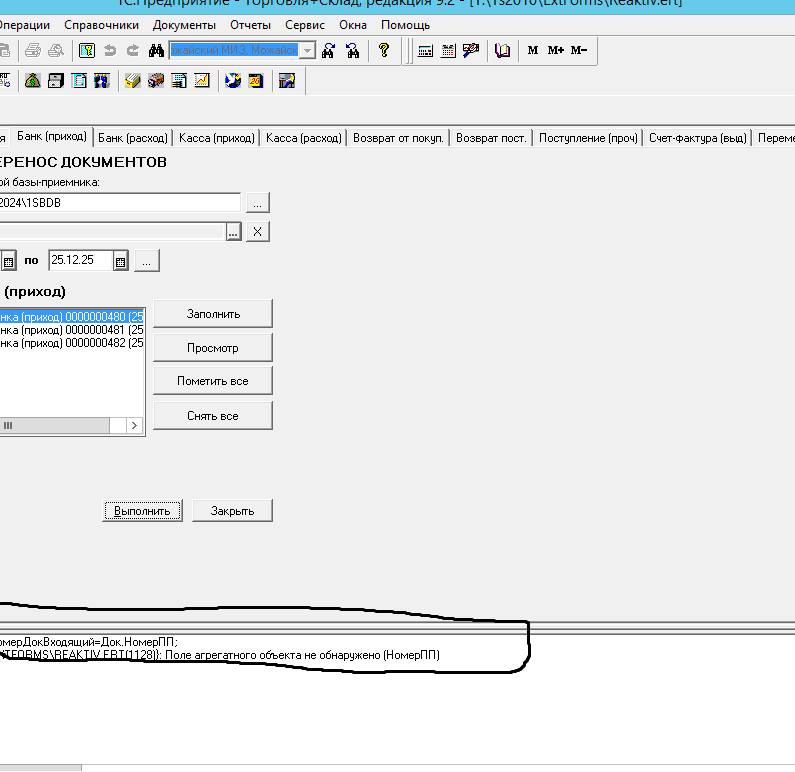Screen dimensions: 795x772
Task: Switch to the Счет-фактура (выд) tab
Action: pyautogui.click(x=698, y=138)
